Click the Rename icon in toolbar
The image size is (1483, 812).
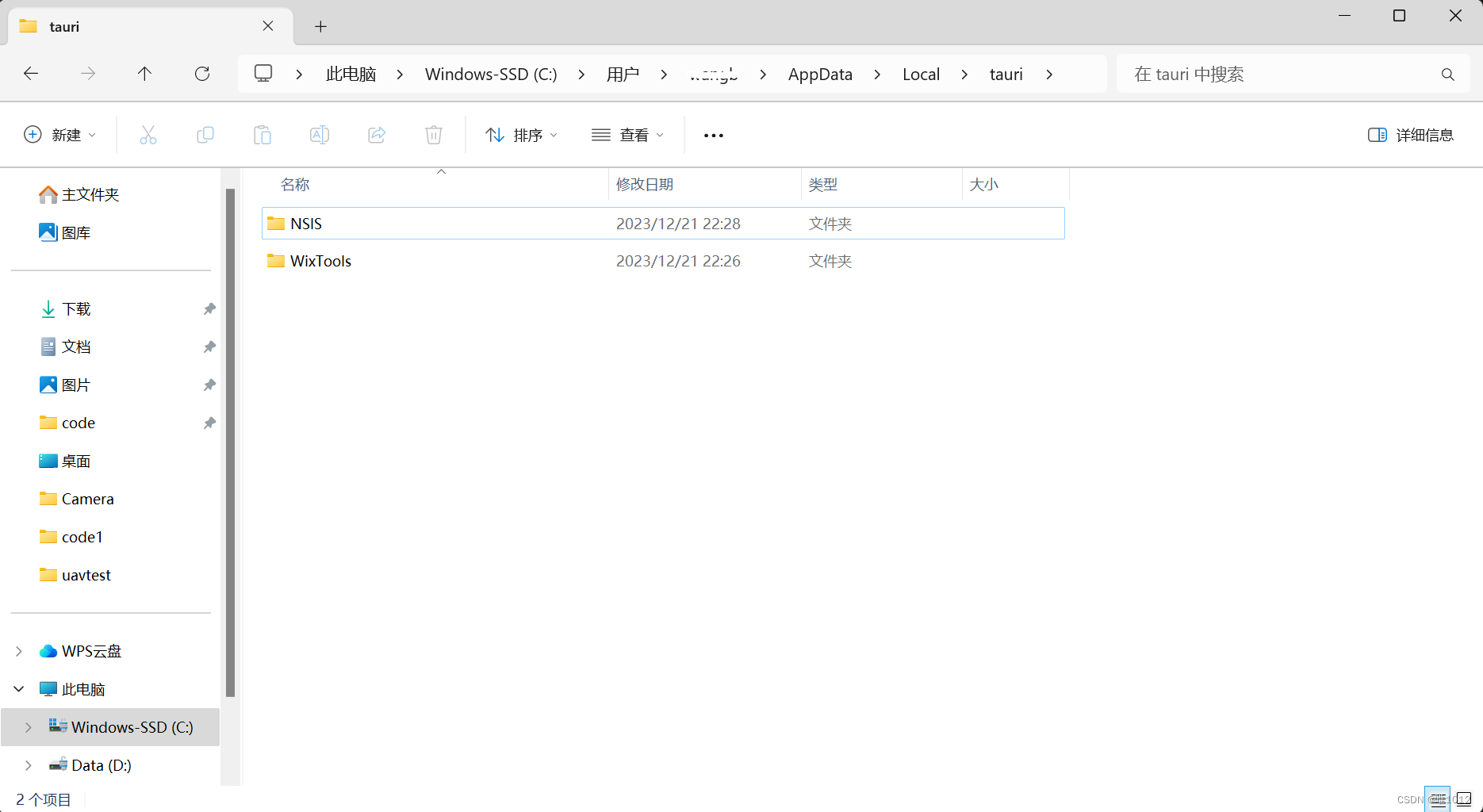[320, 135]
